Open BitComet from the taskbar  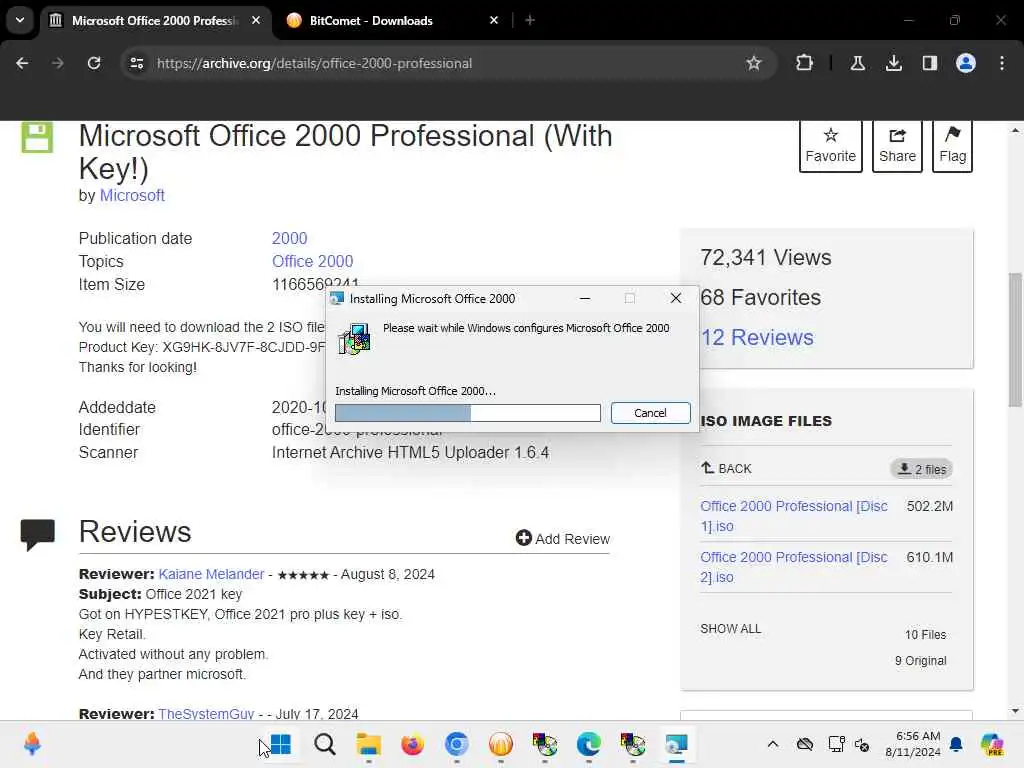[501, 744]
